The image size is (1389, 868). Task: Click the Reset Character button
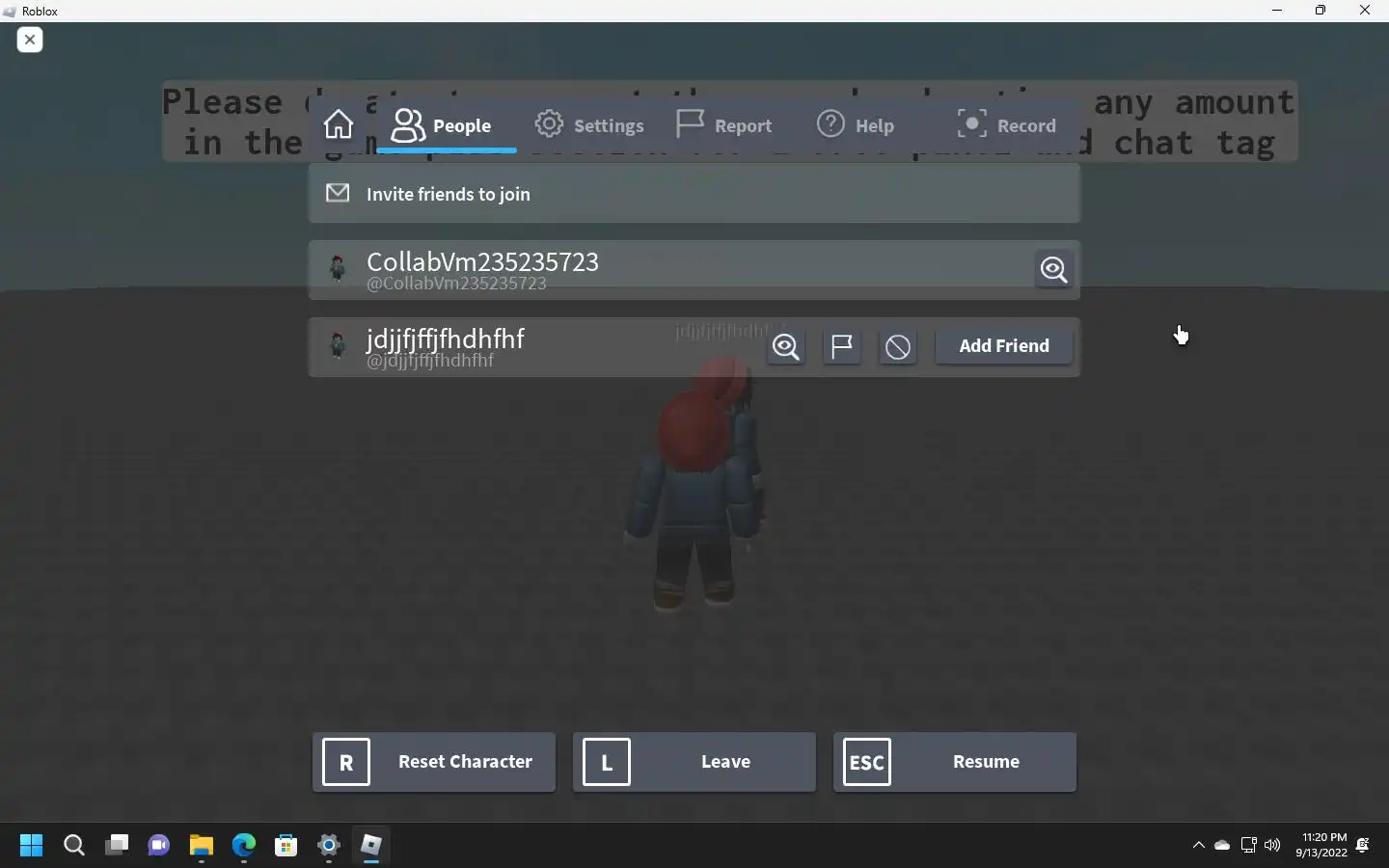pyautogui.click(x=434, y=762)
